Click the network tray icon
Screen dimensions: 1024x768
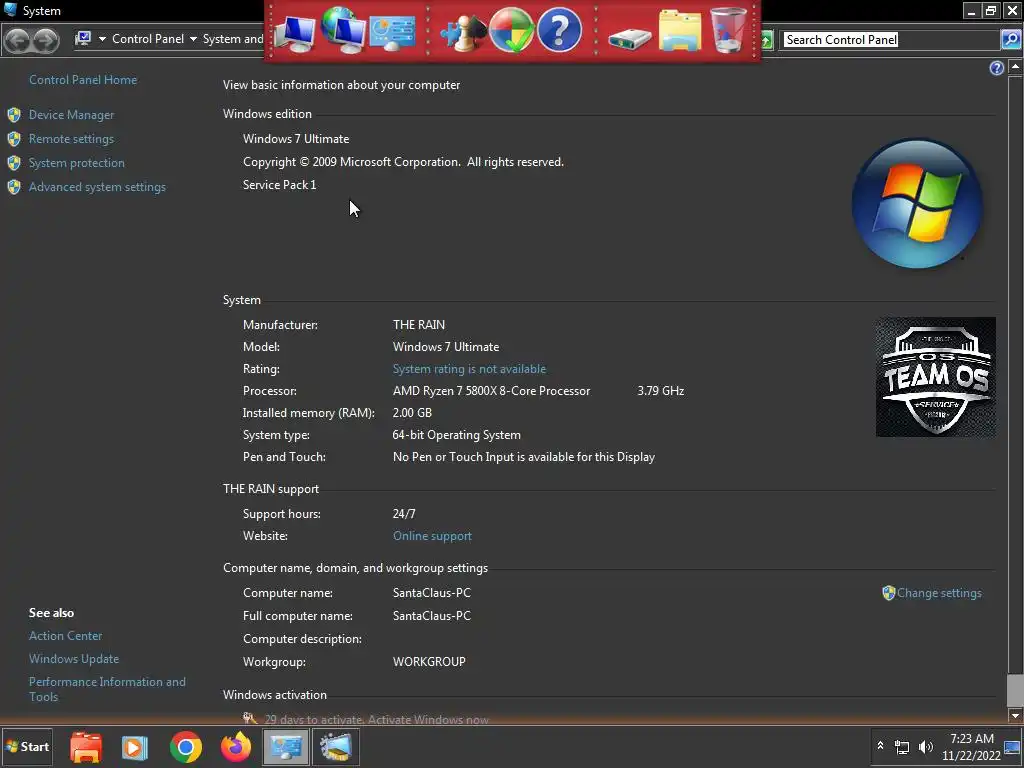[x=902, y=747]
